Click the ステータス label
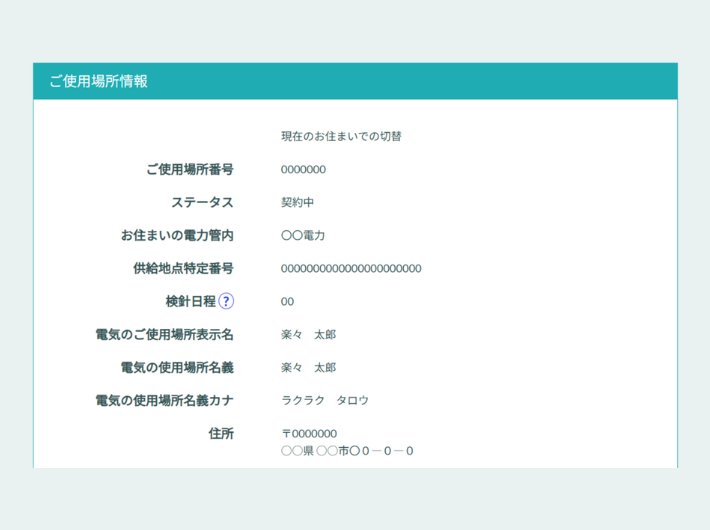The width and height of the screenshot is (710, 530). pos(202,202)
